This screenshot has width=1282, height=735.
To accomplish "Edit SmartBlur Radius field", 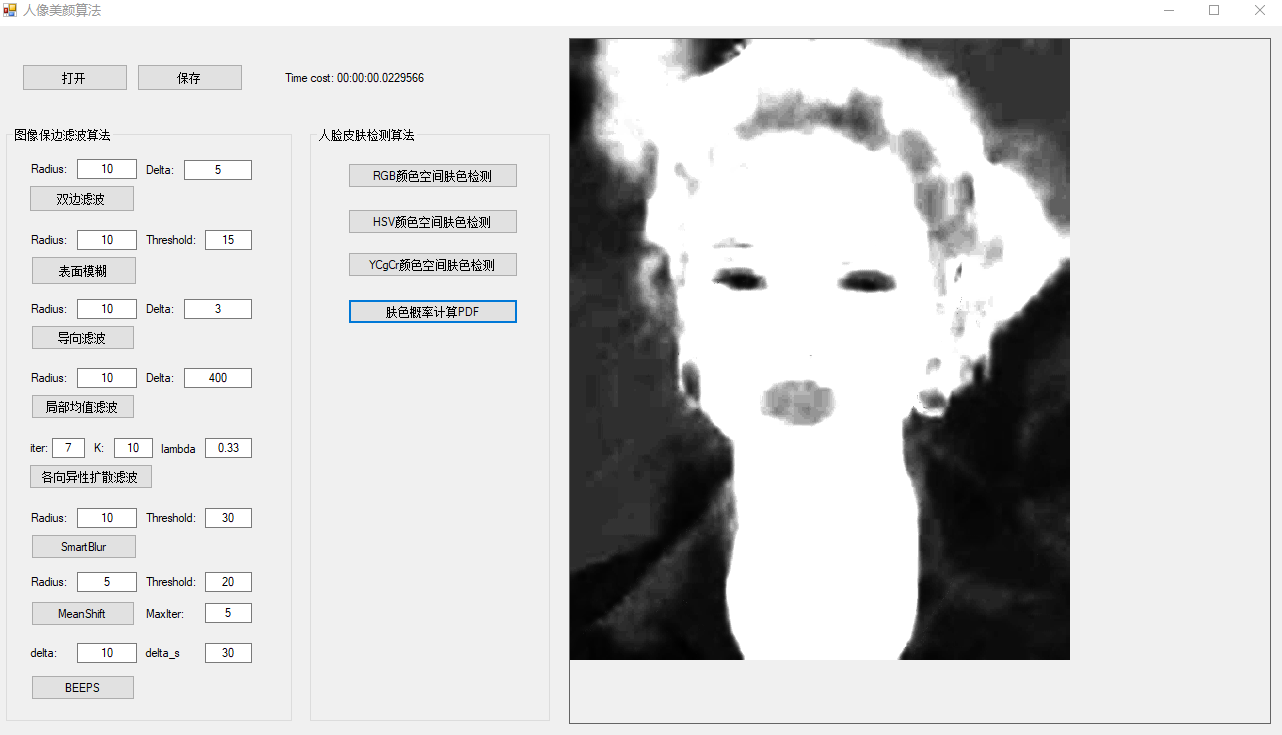I will (x=107, y=518).
